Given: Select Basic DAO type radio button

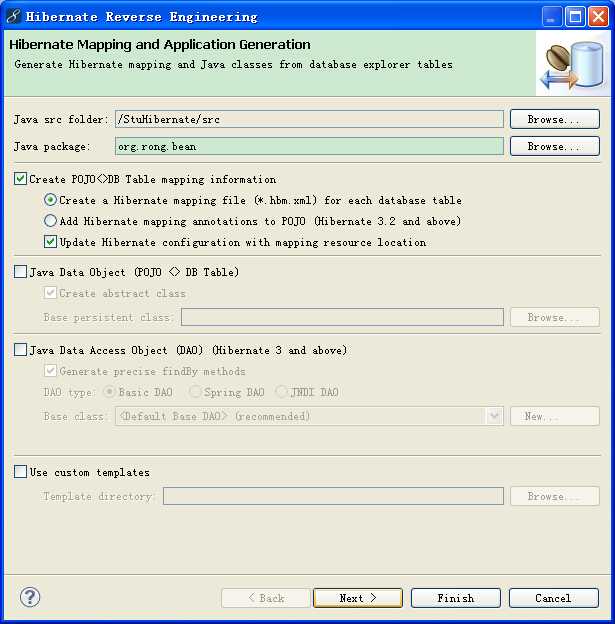Looking at the screenshot, I should point(109,392).
